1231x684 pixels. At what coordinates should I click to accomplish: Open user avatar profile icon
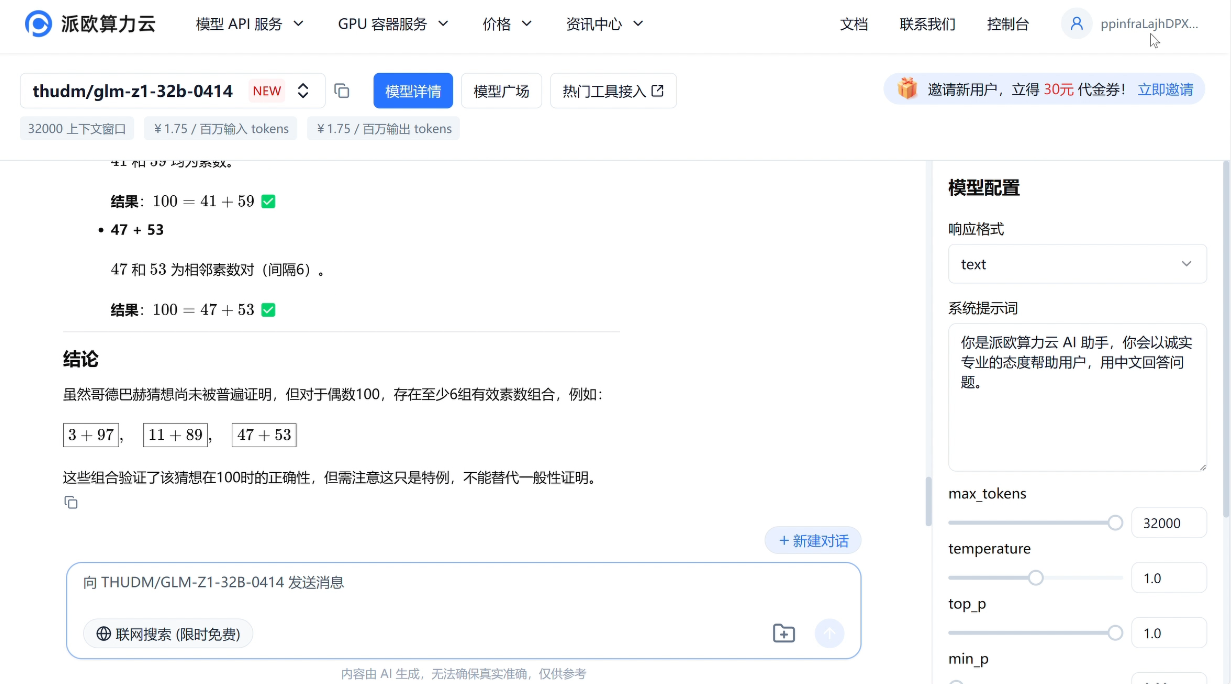pos(1076,24)
